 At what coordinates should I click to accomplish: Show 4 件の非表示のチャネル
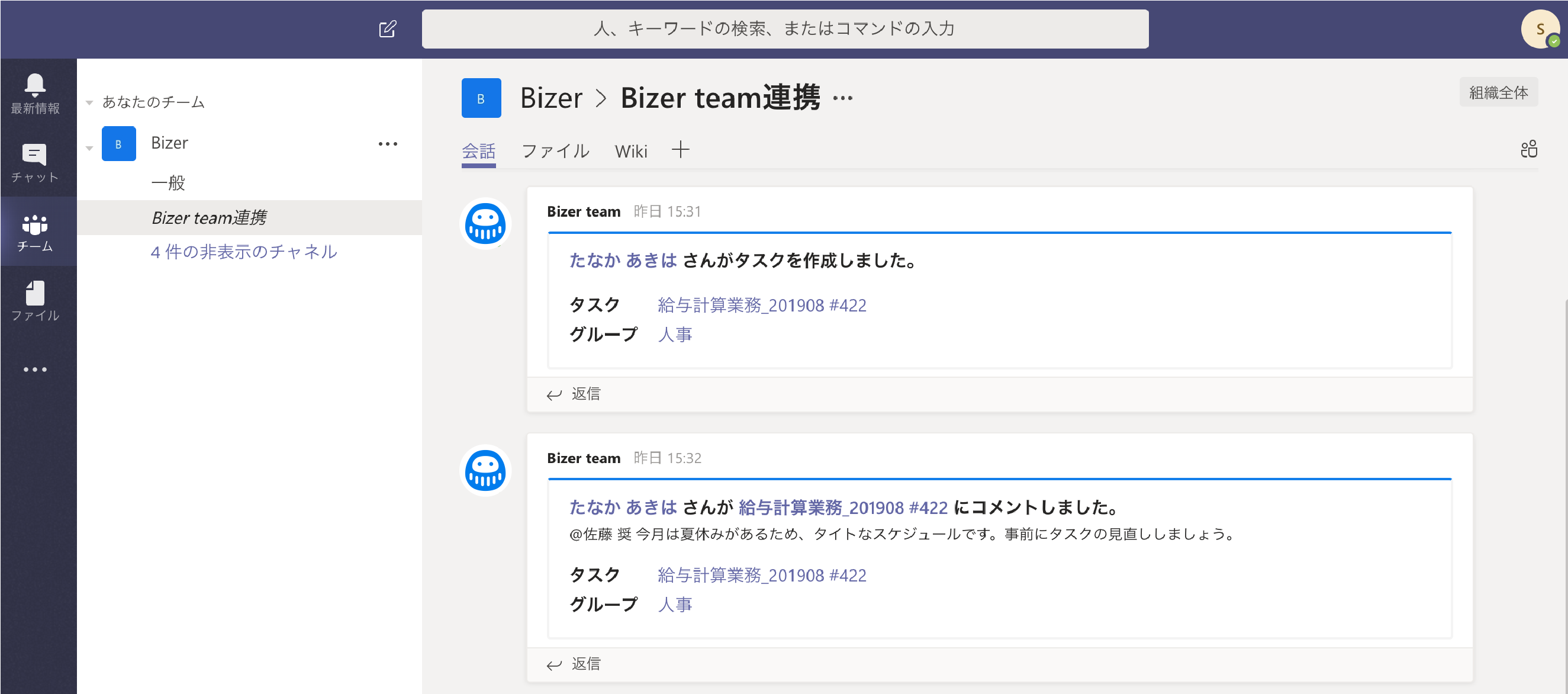pos(243,252)
